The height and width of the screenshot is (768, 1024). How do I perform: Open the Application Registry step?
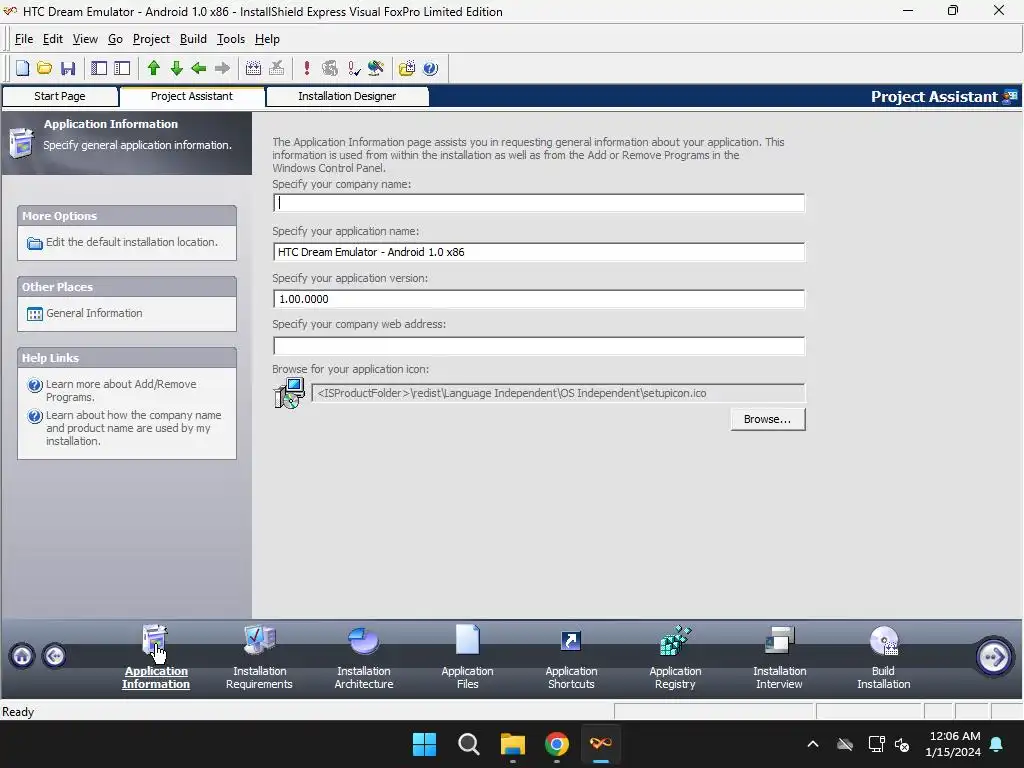click(675, 657)
